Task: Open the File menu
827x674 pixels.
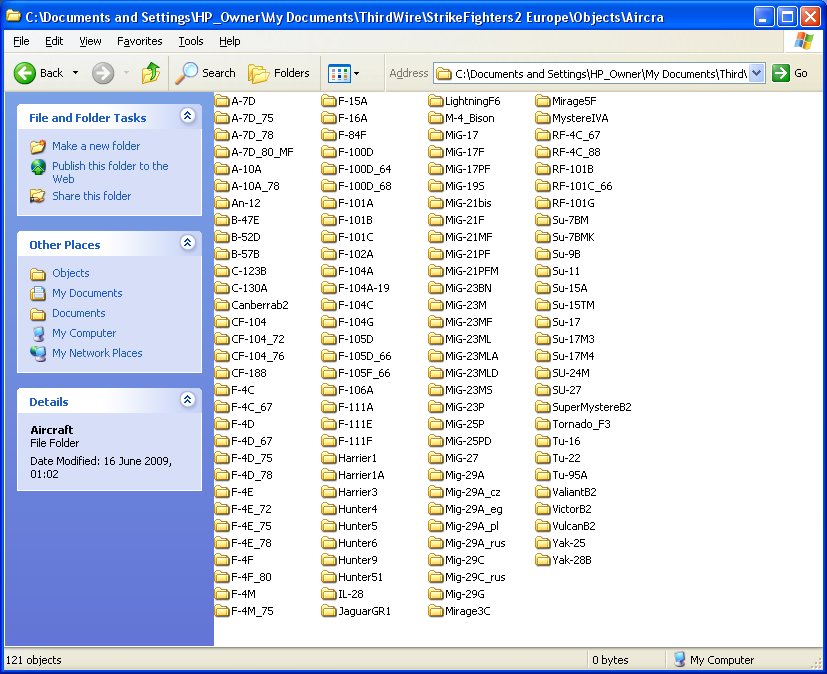Action: tap(21, 41)
